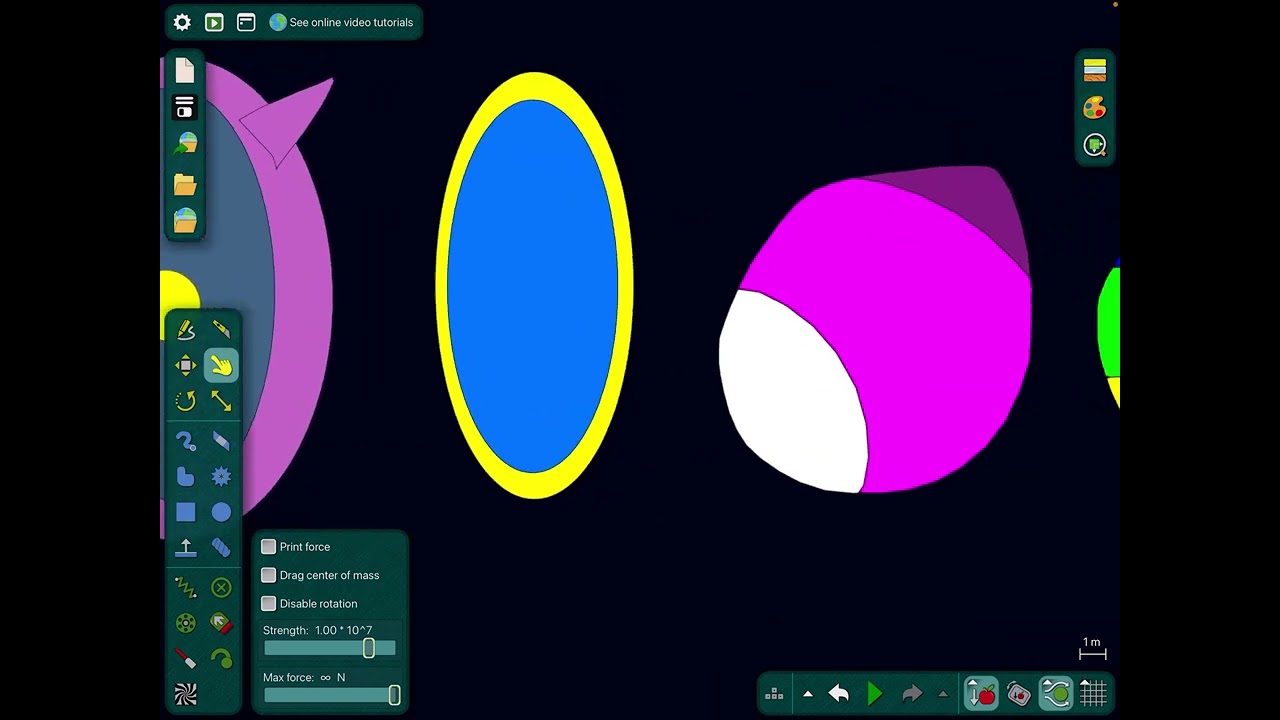Open the See online video tutorials link
1280x720 pixels.
coord(341,22)
